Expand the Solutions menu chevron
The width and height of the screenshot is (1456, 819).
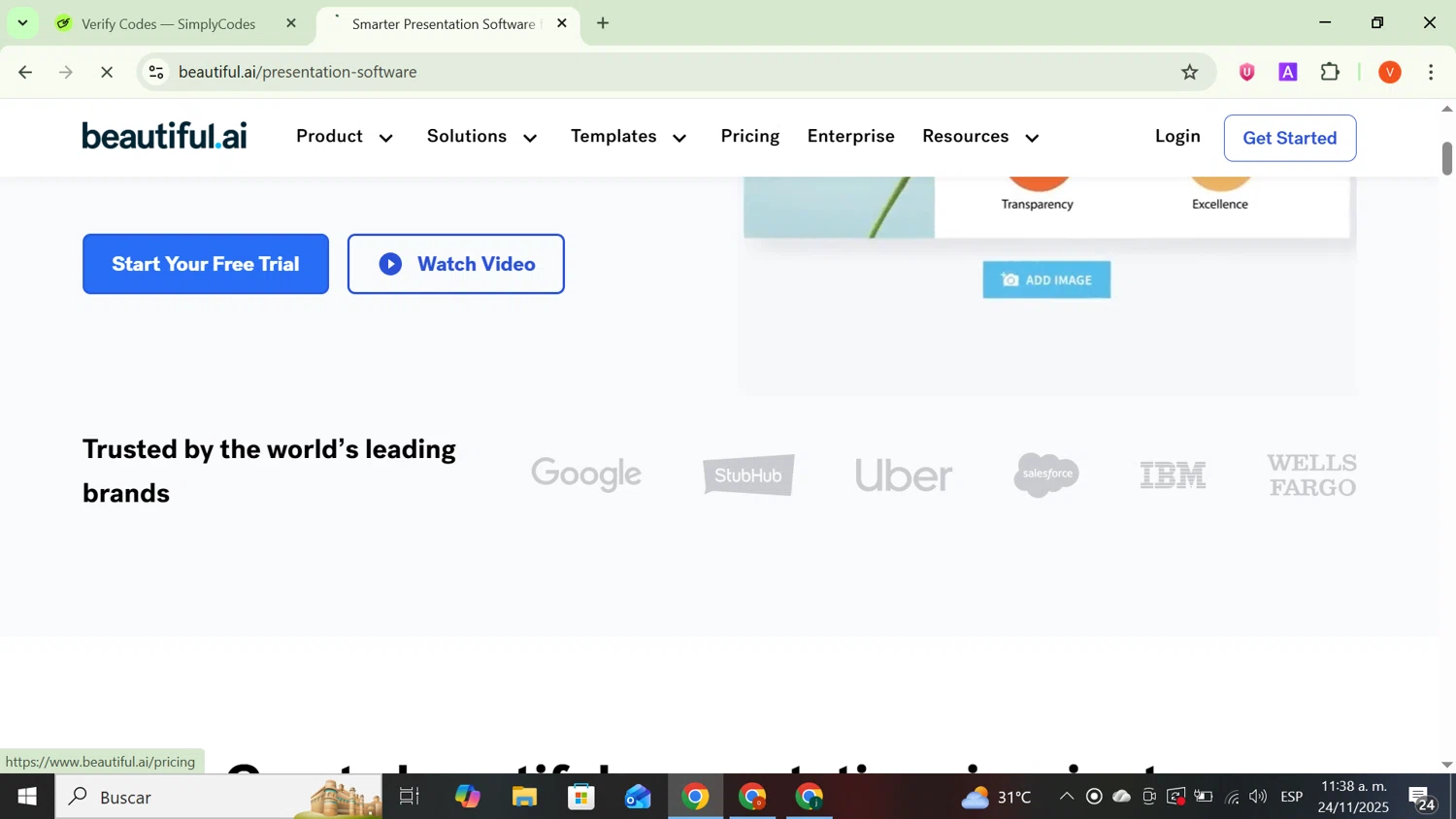click(x=530, y=139)
